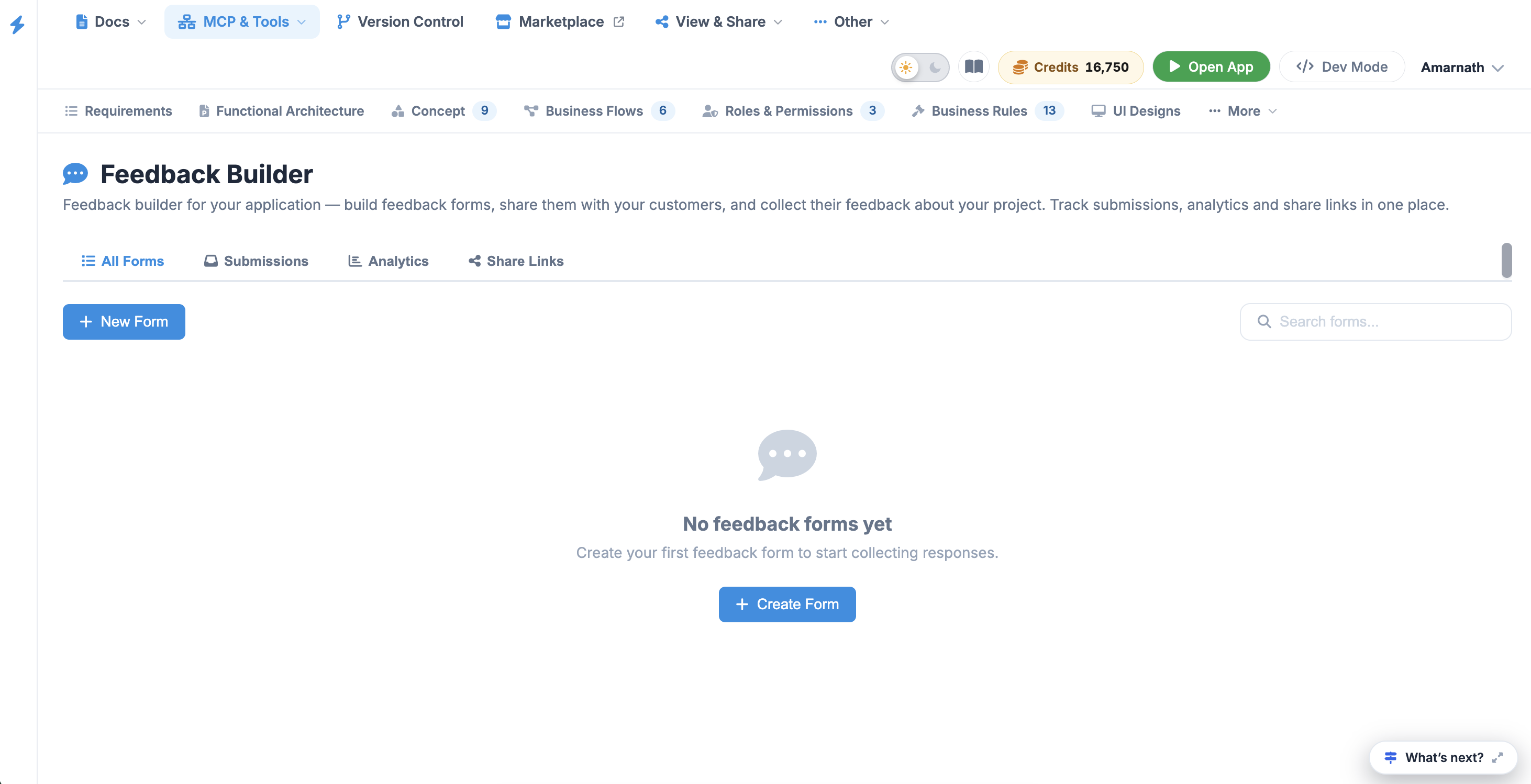Click the sun icon in theme switch
The width and height of the screenshot is (1531, 784).
[906, 67]
